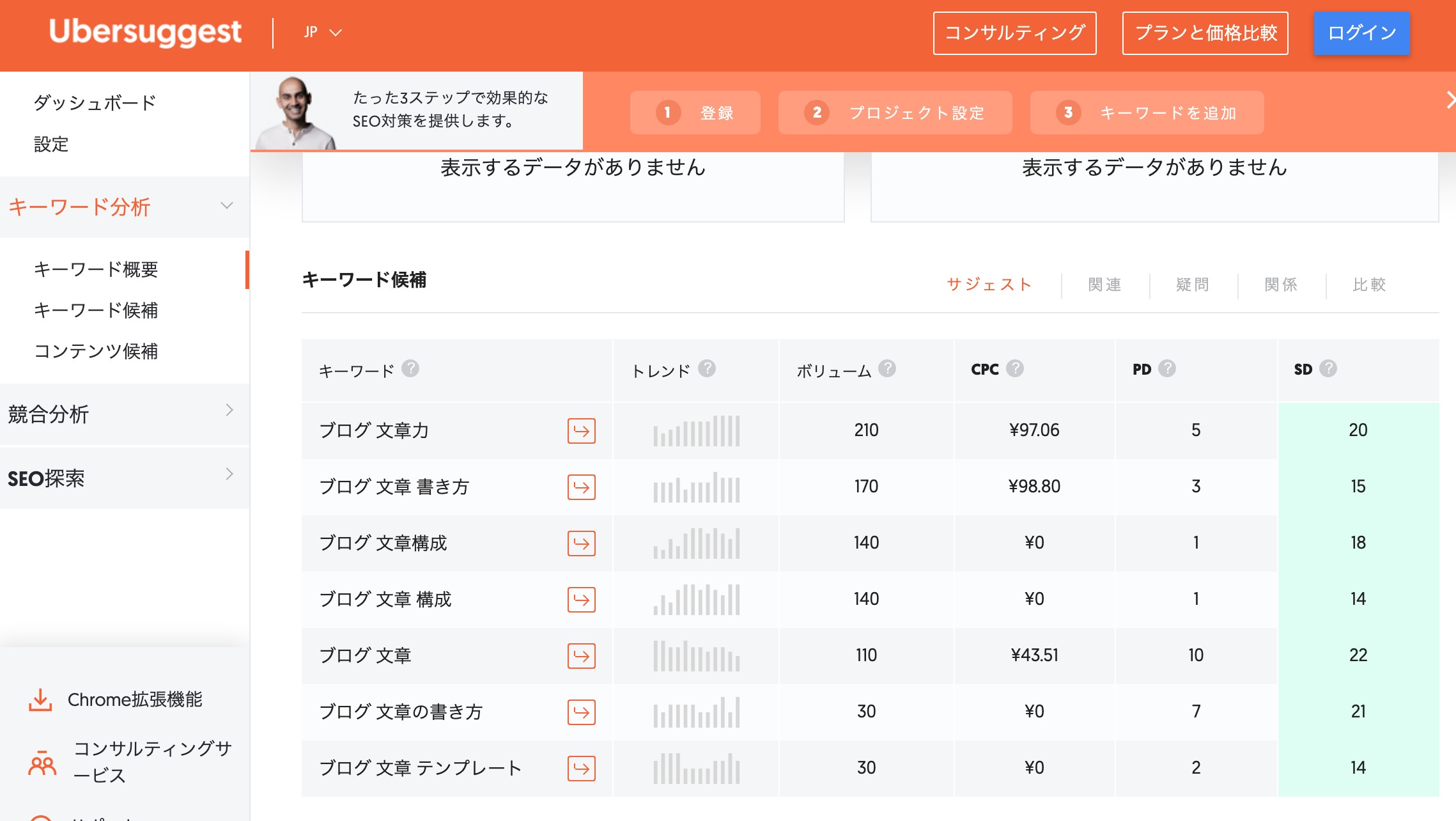
Task: Switch to the 疑問 tab
Action: coord(1193,285)
